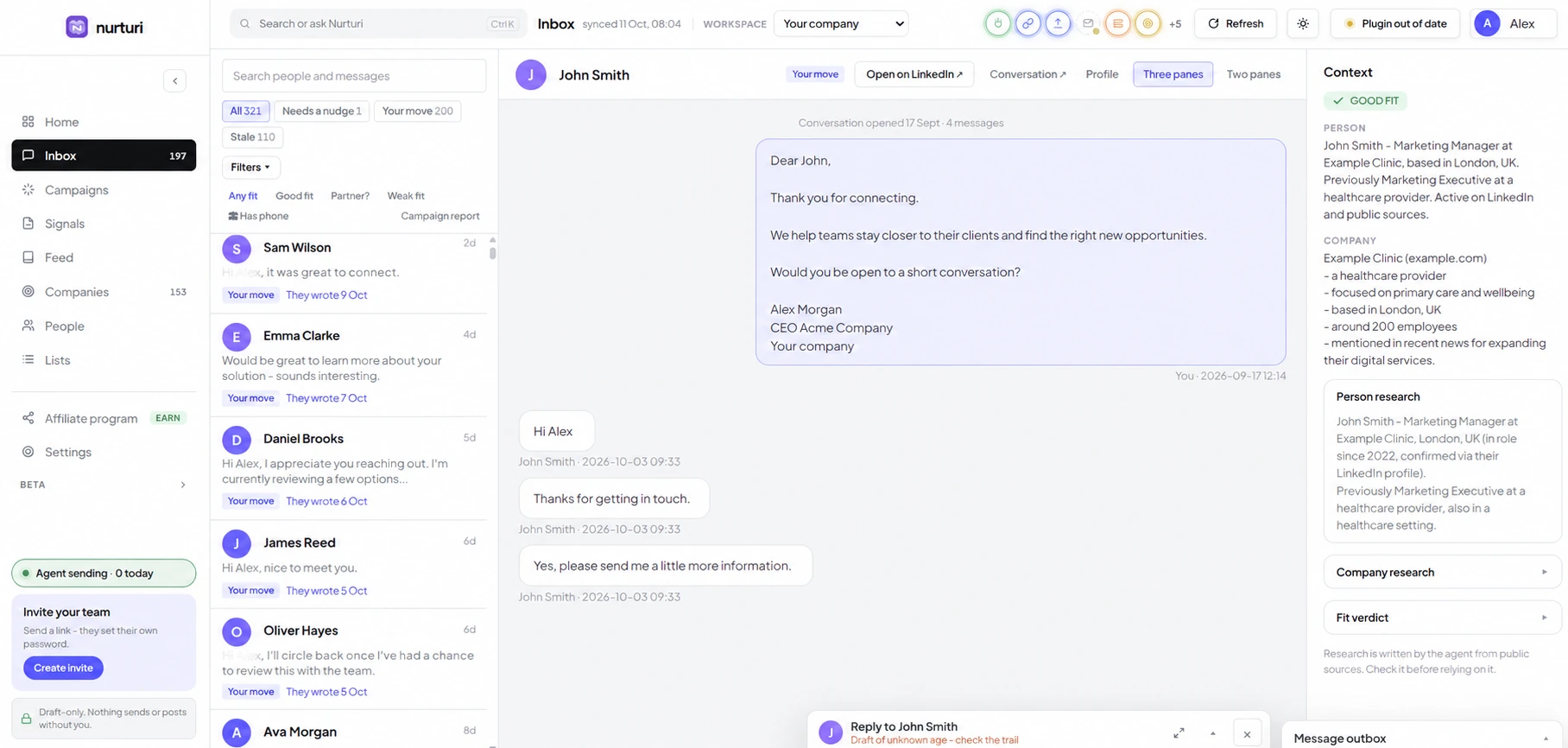This screenshot has width=1568, height=748.
Task: Click the Affiliate program share icon
Action: [x=28, y=418]
